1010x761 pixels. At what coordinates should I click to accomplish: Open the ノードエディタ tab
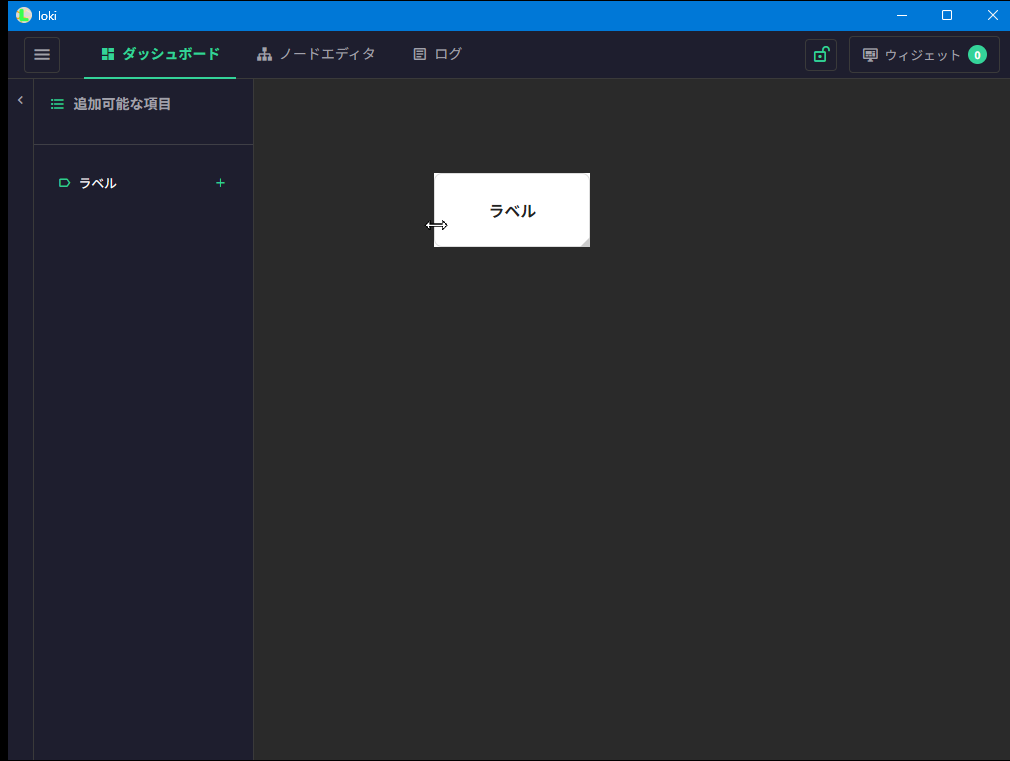[x=316, y=54]
